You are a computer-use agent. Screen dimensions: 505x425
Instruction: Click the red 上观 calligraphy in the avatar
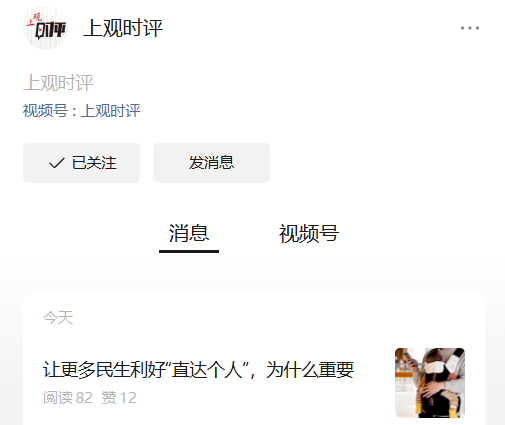(x=34, y=19)
